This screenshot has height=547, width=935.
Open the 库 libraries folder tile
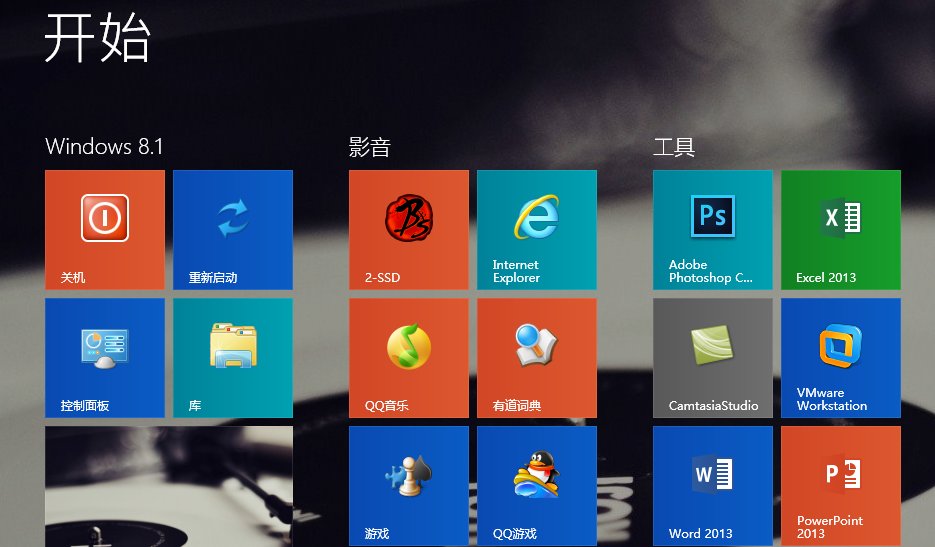233,358
